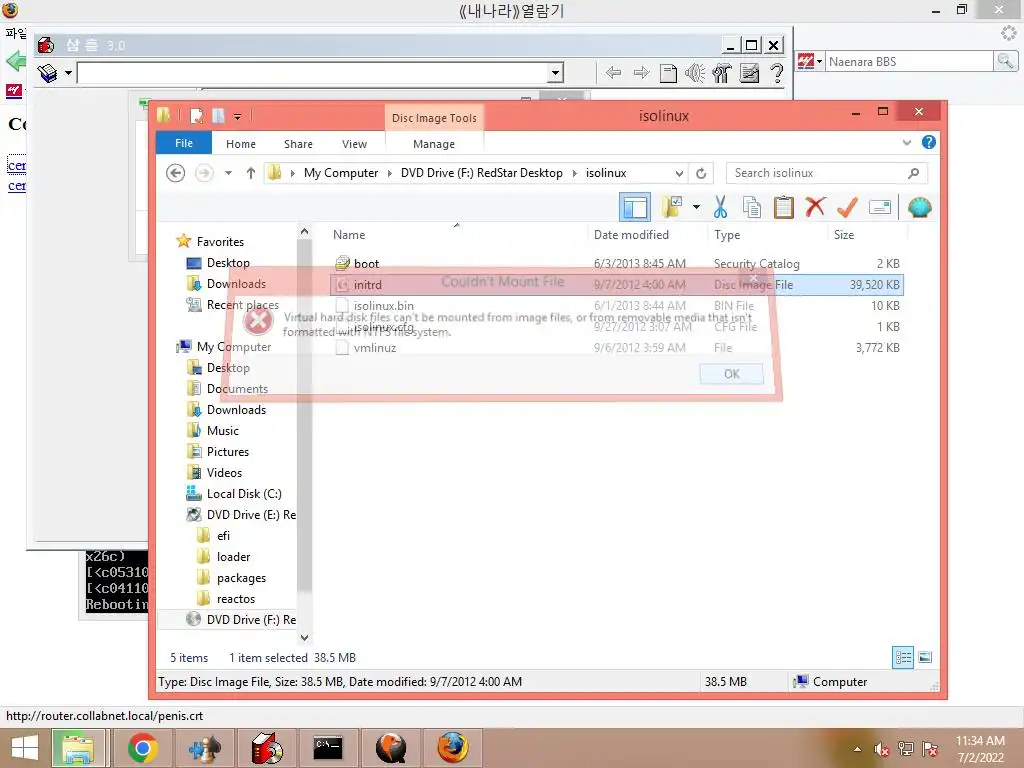Open the Samheung search combo box dropdown
The image size is (1024, 768).
555,72
